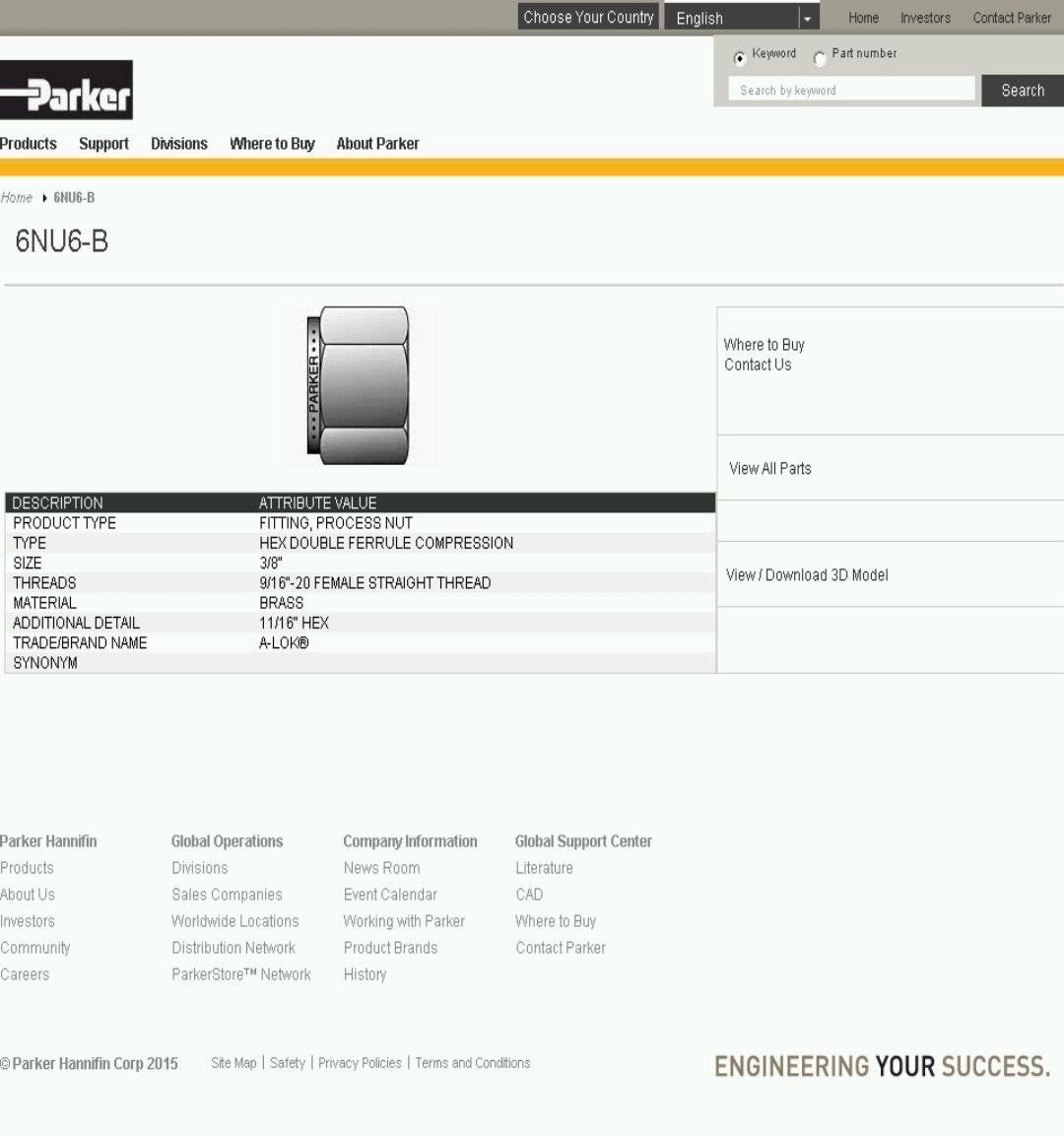Open the Safety link

click(x=288, y=1063)
